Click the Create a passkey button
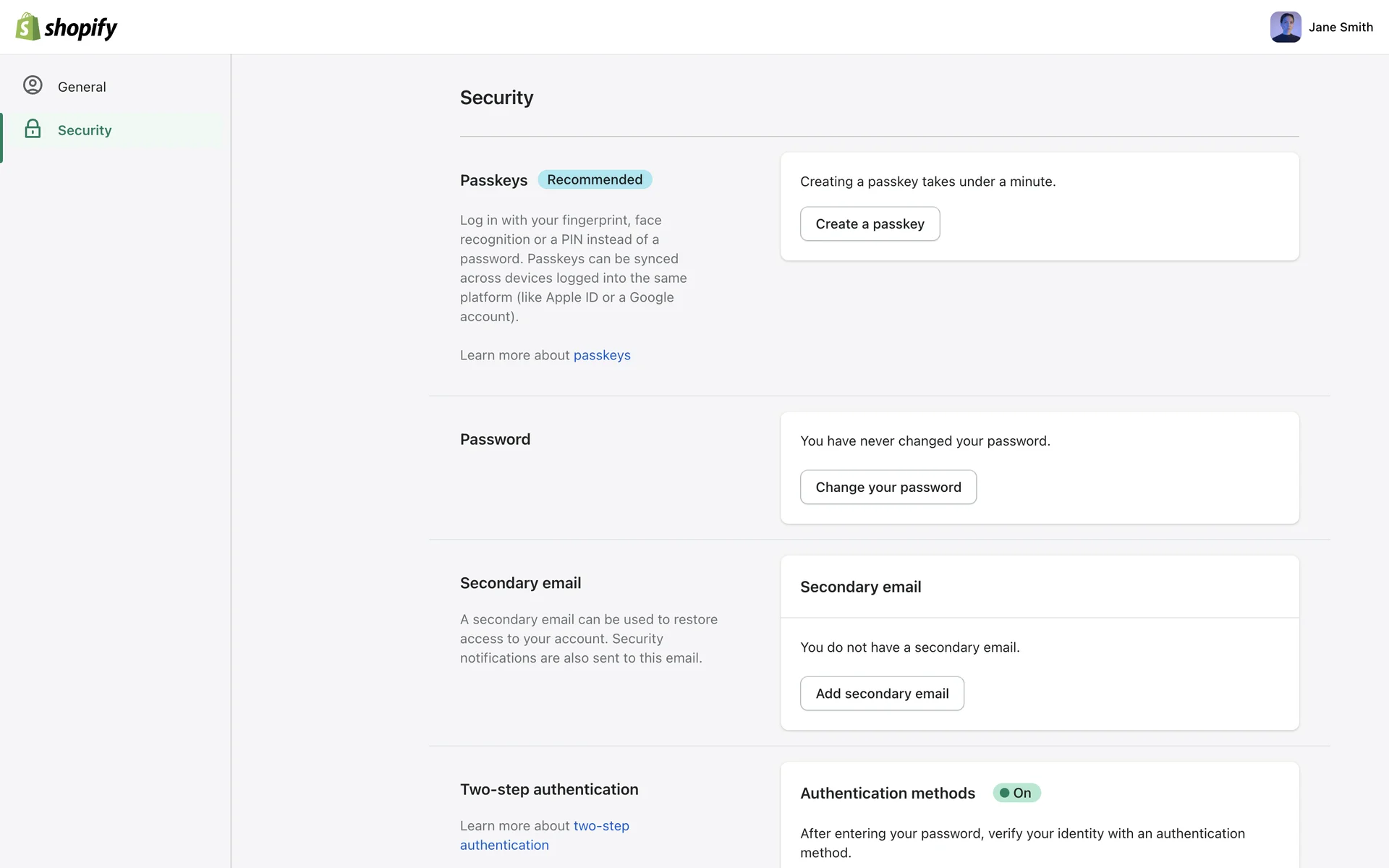The image size is (1389, 868). [870, 224]
